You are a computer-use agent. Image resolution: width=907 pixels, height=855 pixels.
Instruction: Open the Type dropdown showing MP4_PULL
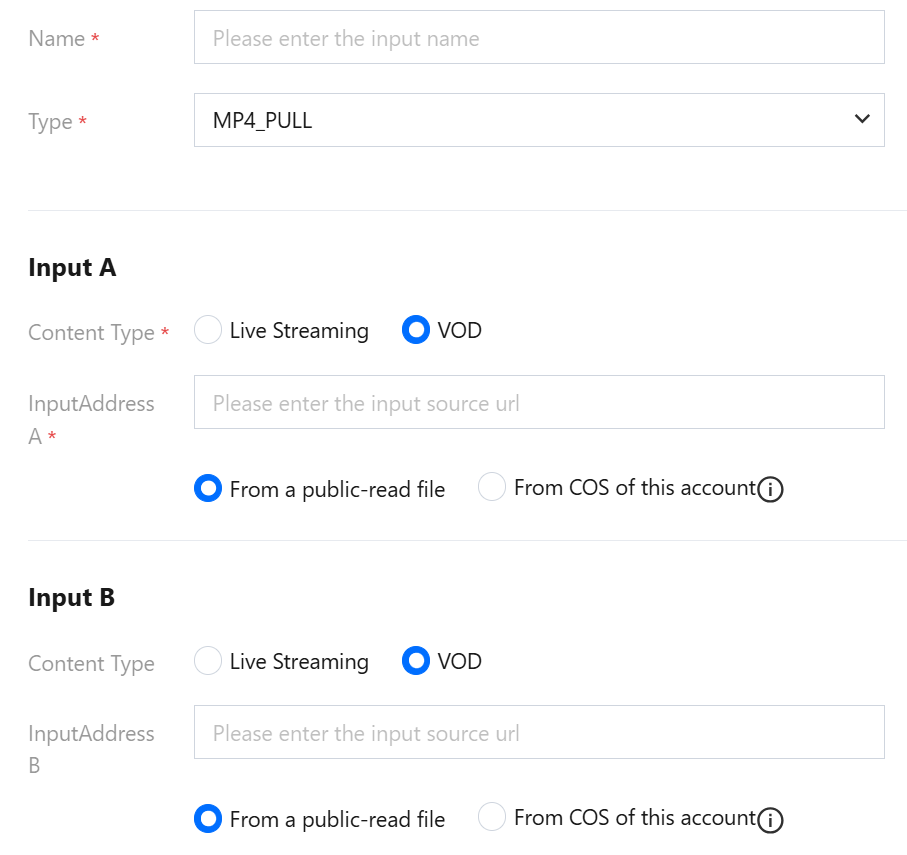[x=539, y=120]
